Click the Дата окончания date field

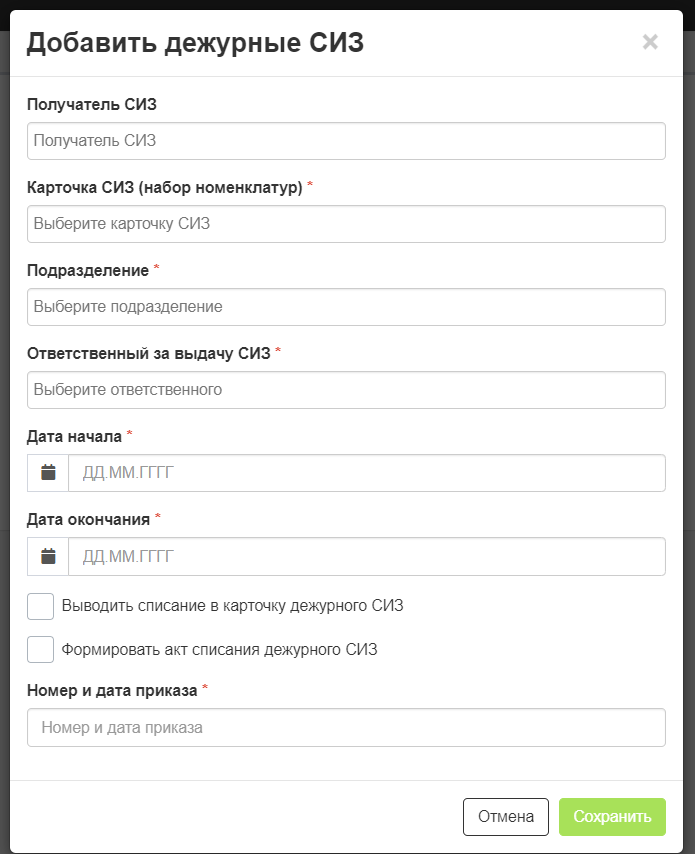367,556
